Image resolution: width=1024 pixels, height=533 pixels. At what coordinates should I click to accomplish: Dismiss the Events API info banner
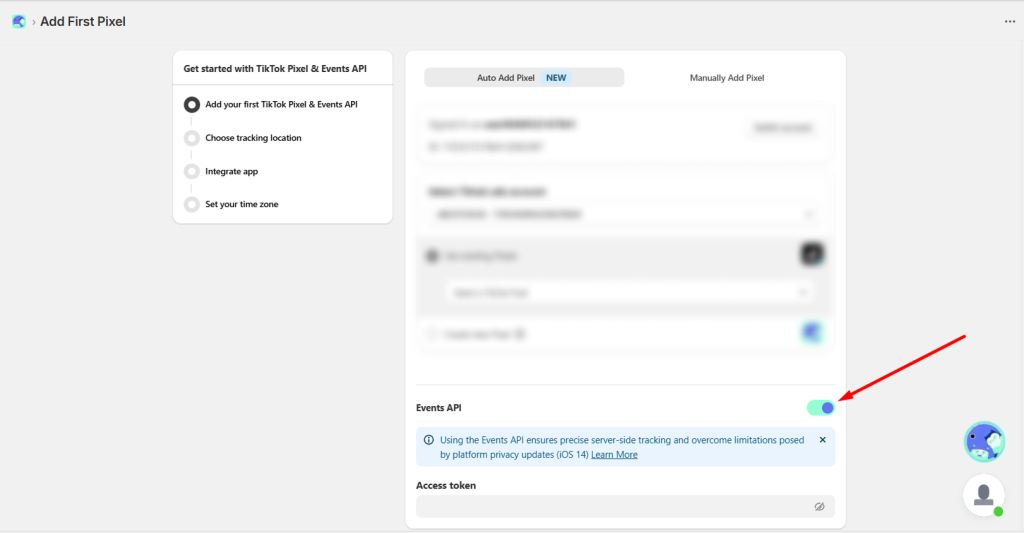[x=823, y=440]
